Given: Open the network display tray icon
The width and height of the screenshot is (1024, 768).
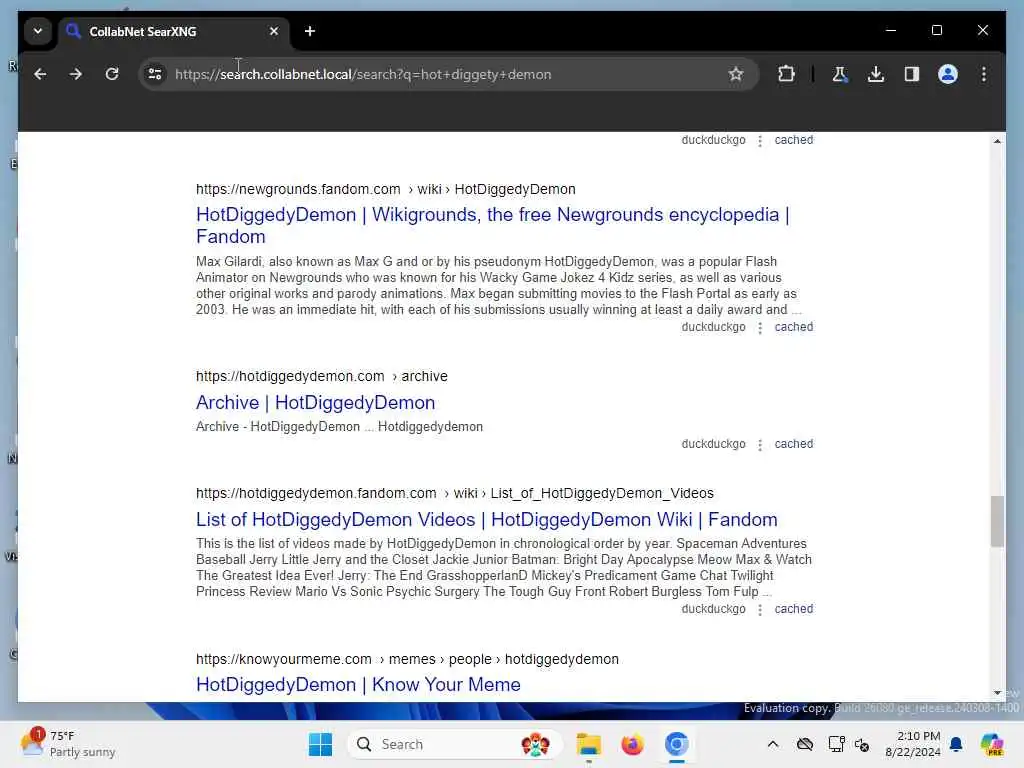Looking at the screenshot, I should (836, 744).
